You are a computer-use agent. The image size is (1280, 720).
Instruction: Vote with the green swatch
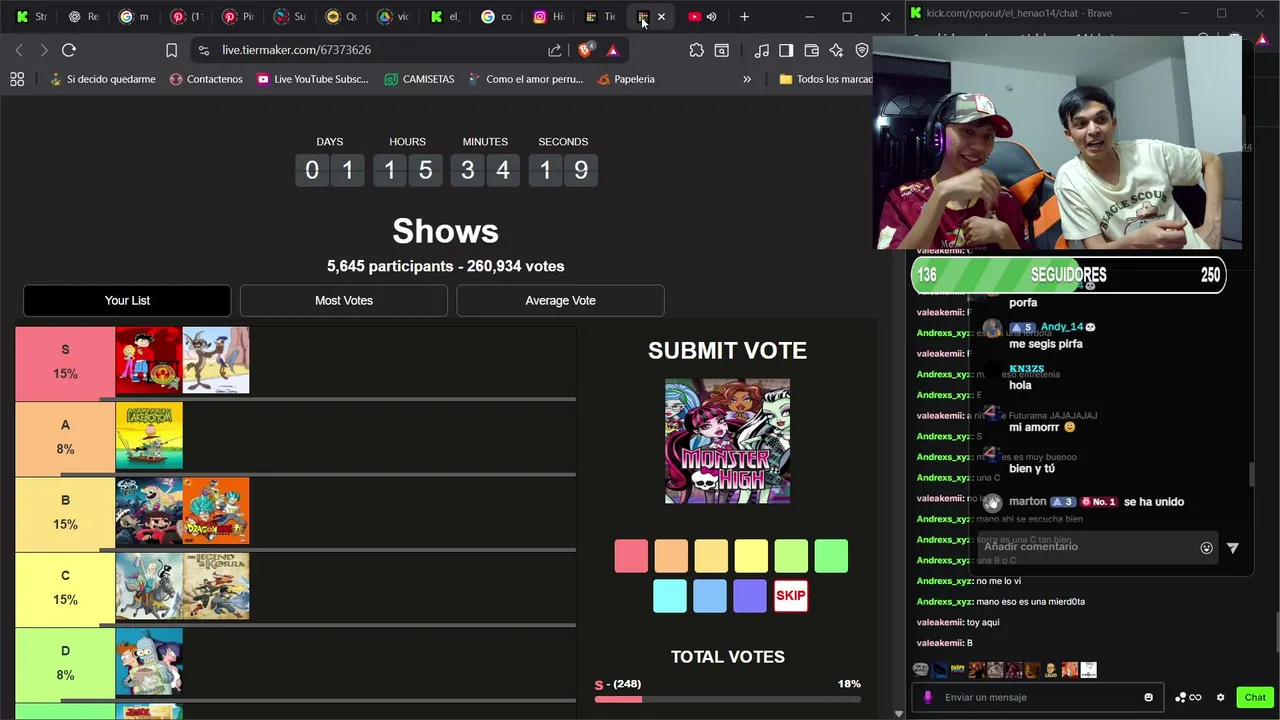pyautogui.click(x=831, y=556)
